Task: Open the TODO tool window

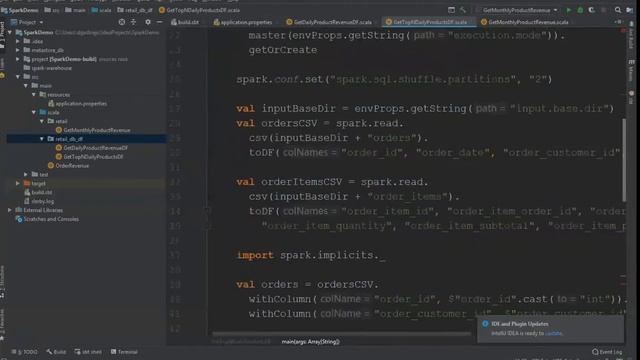Action: tap(25, 352)
